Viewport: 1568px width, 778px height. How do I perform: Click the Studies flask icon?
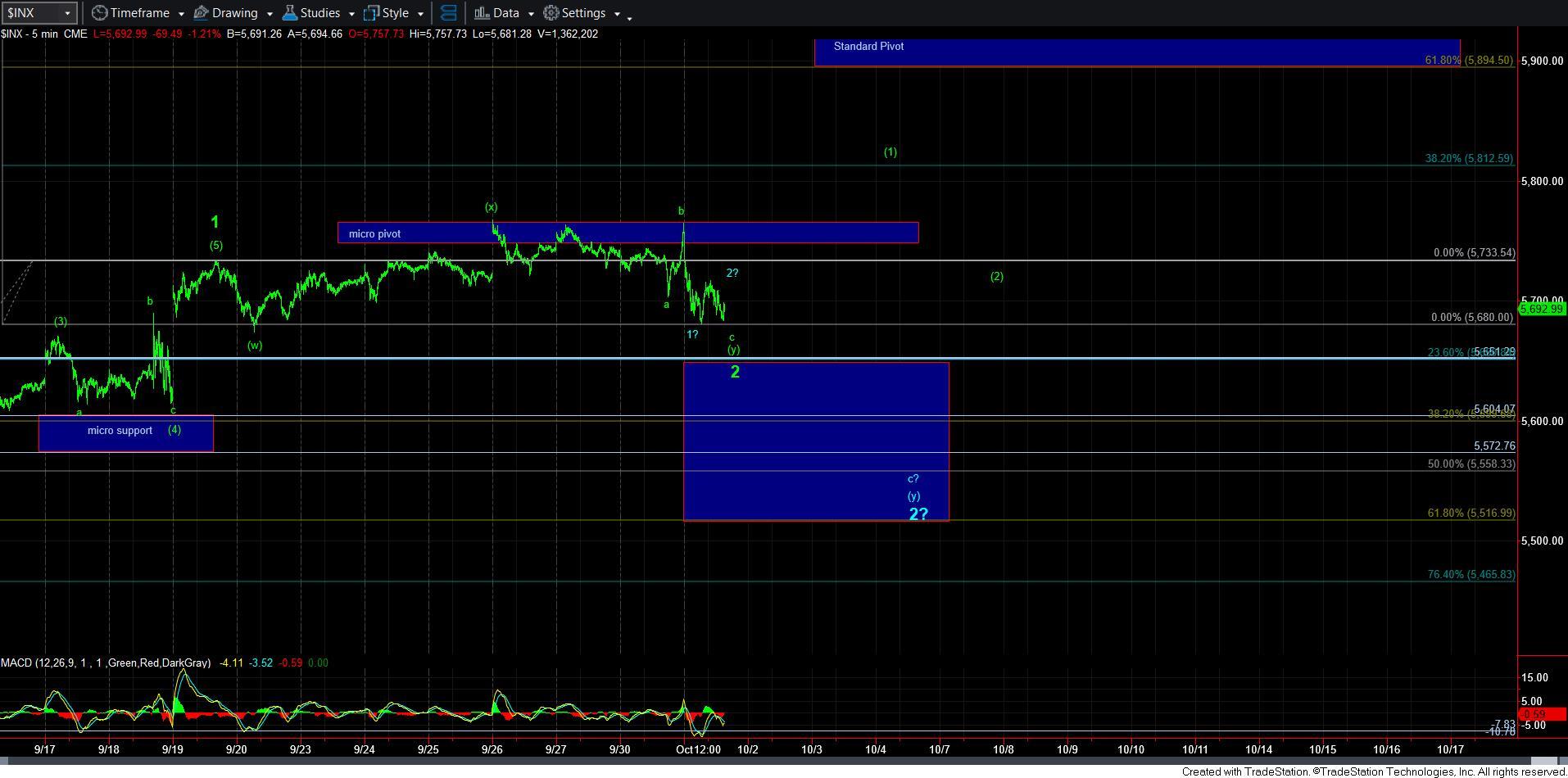coord(289,13)
